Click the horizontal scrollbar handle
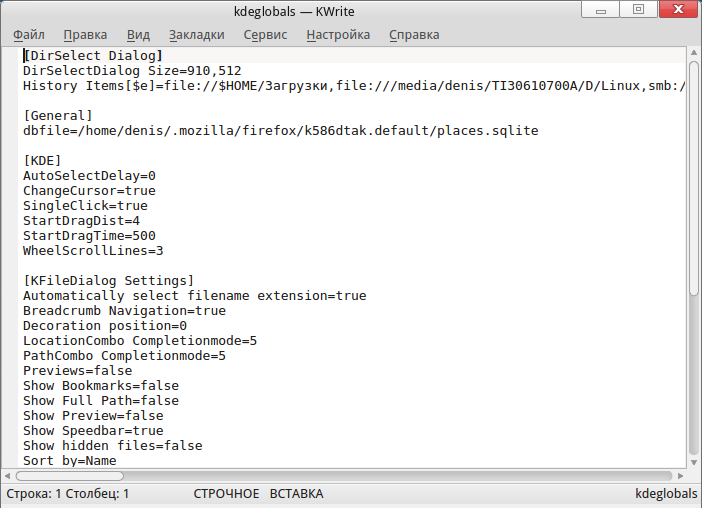Screen dimensions: 702x508 pyautogui.click(x=69, y=476)
